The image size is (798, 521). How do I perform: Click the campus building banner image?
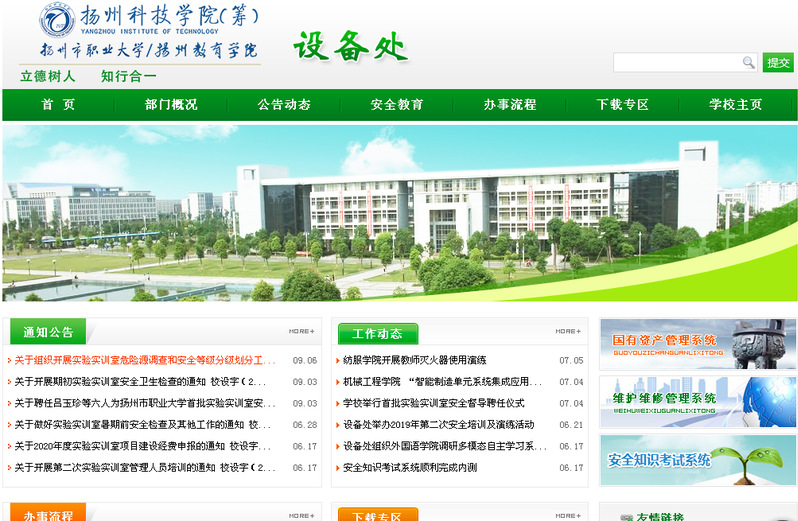(399, 212)
